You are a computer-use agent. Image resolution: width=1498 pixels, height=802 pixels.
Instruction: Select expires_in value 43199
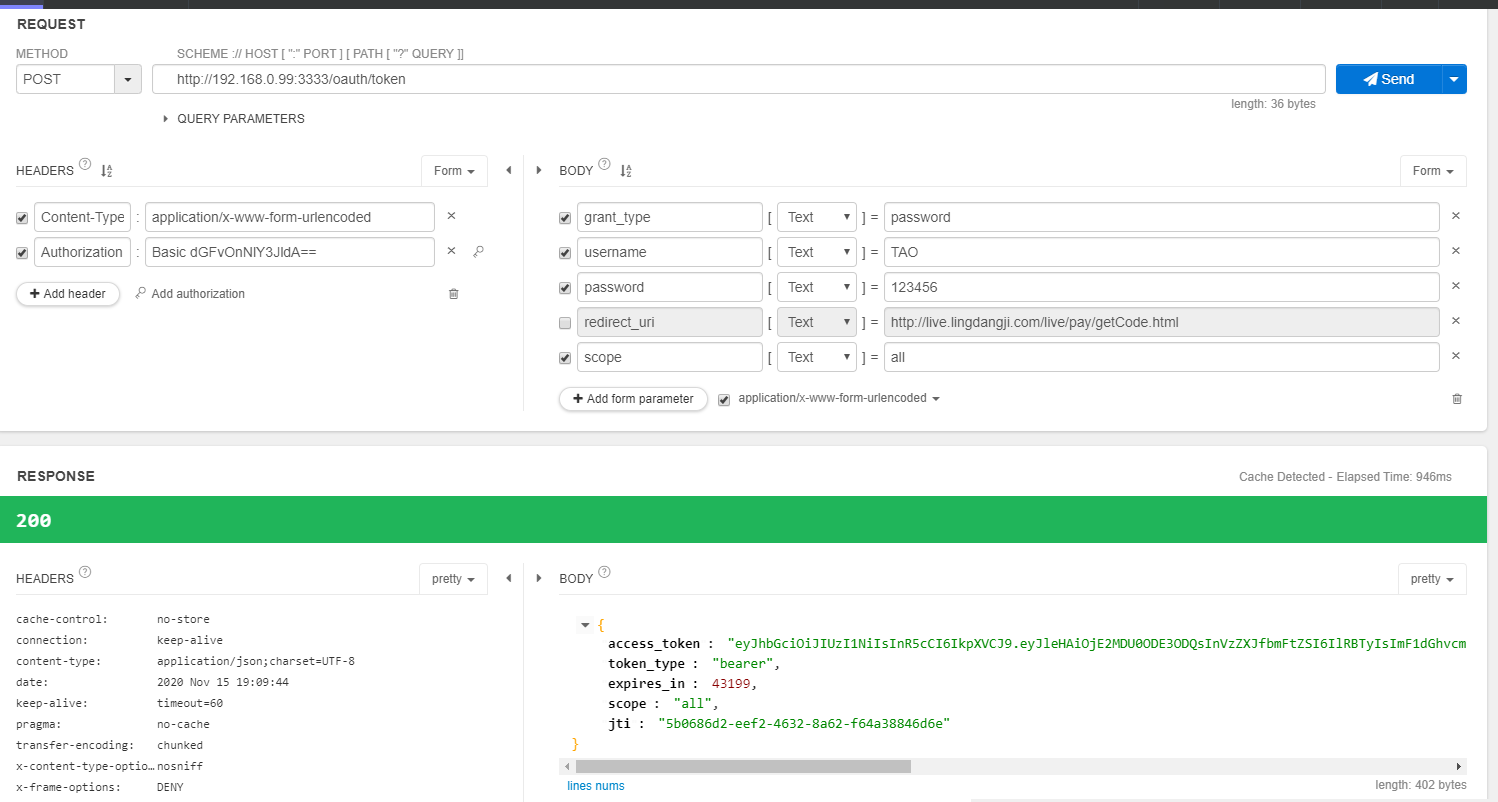tap(731, 683)
